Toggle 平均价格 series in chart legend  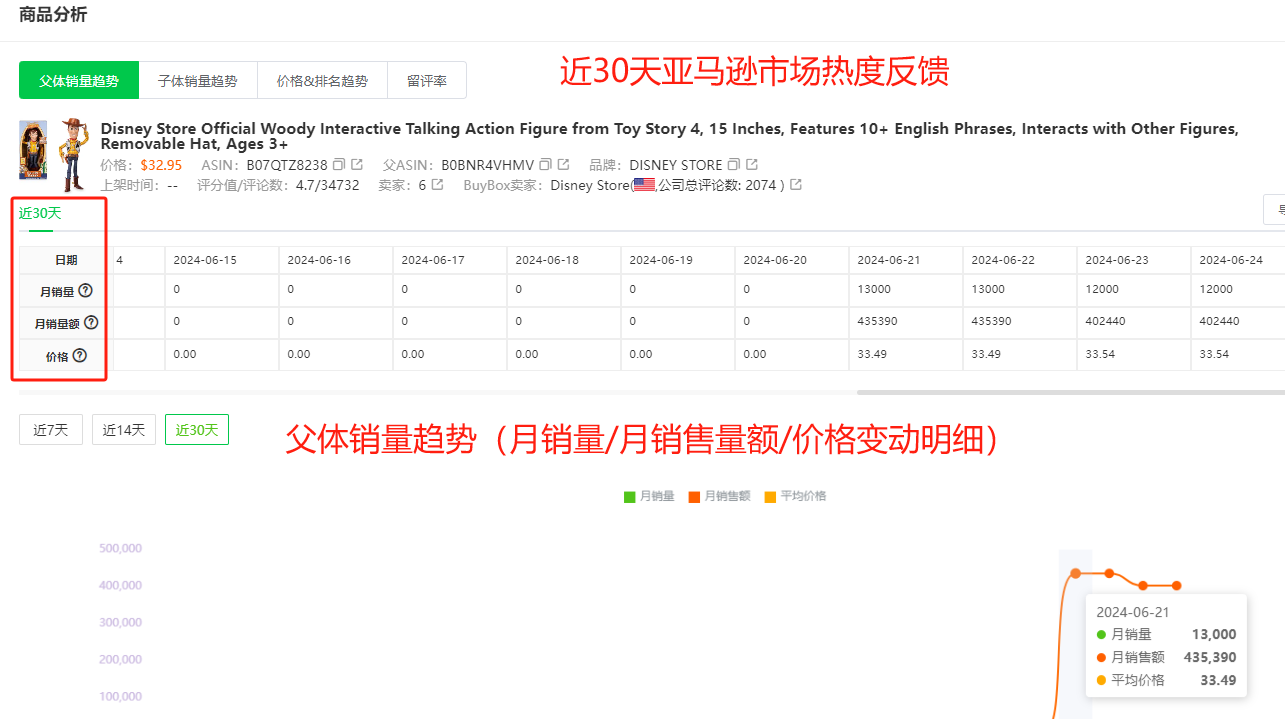pos(794,496)
